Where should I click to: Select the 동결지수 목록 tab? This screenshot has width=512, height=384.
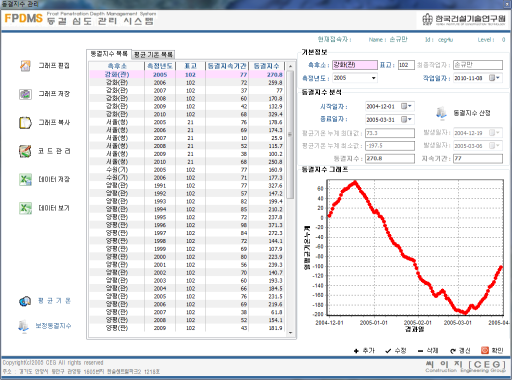pos(109,54)
